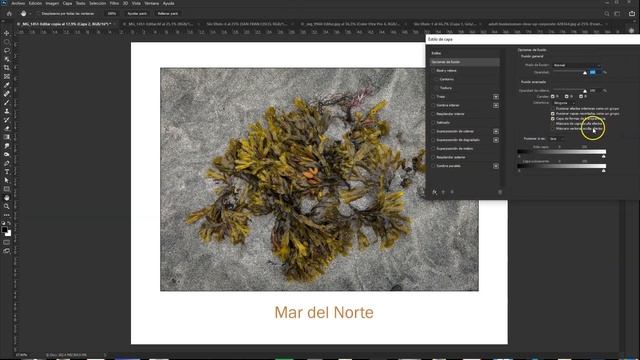The height and width of the screenshot is (360, 640).
Task: Enable Superposición de colores checkbox
Action: [433, 131]
